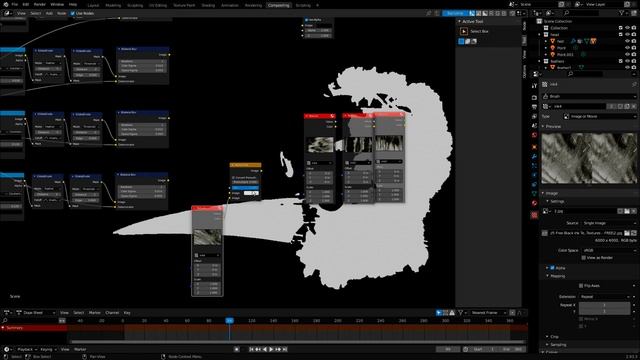Click the texture preview thumbnail
The width and height of the screenshot is (640, 360).
589,158
